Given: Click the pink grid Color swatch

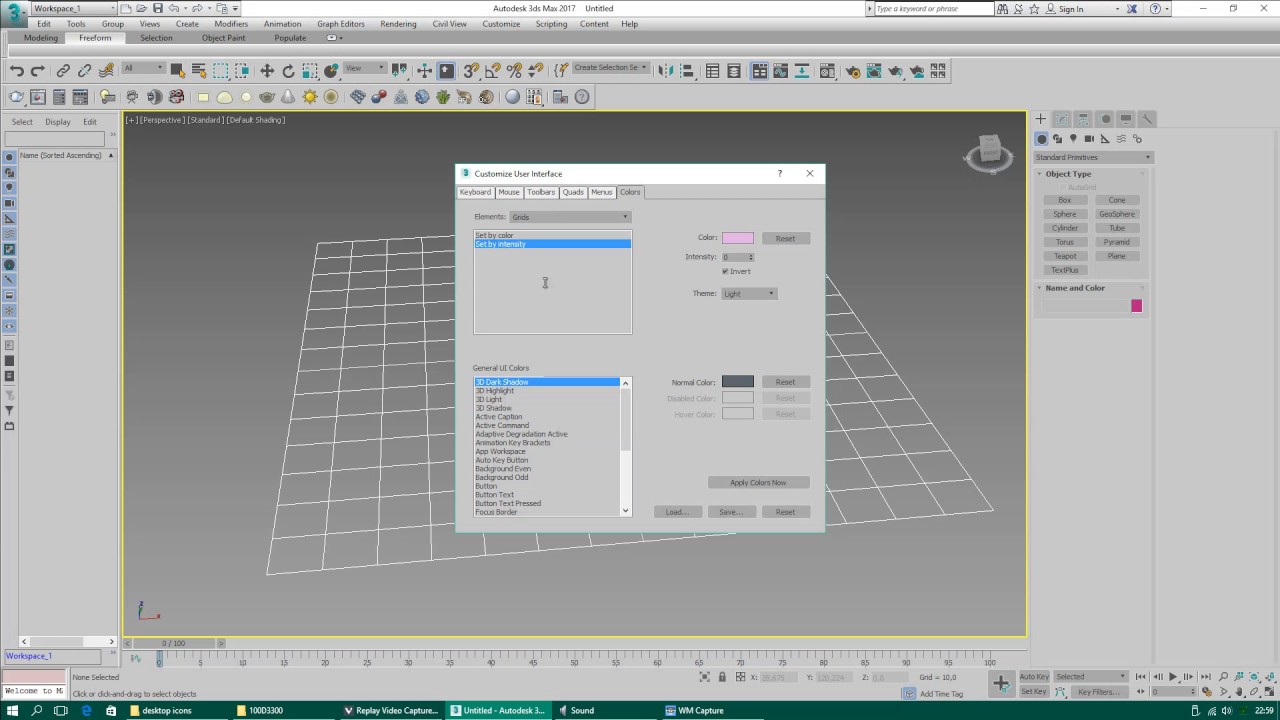Looking at the screenshot, I should (x=738, y=238).
